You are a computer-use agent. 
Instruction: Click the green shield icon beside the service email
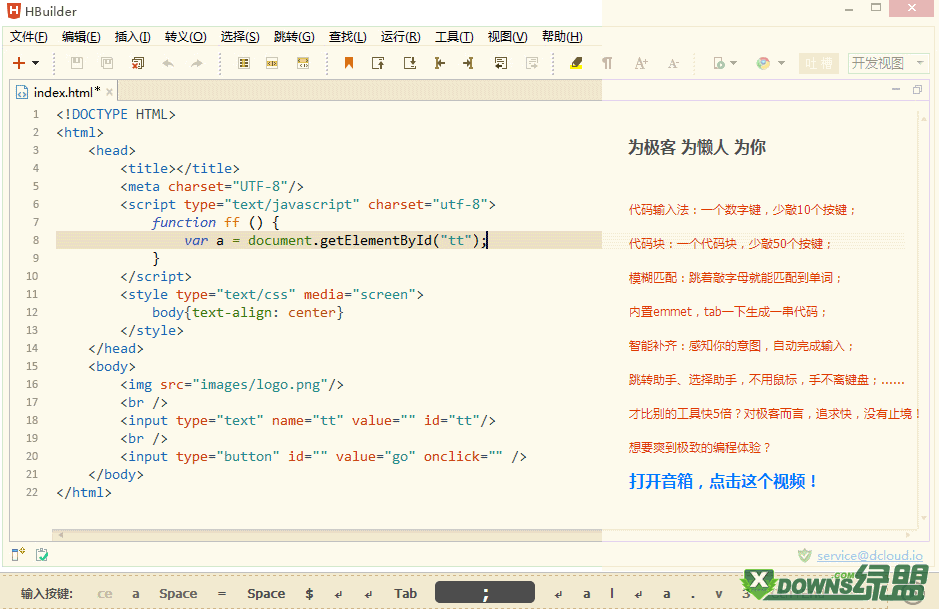coord(804,555)
